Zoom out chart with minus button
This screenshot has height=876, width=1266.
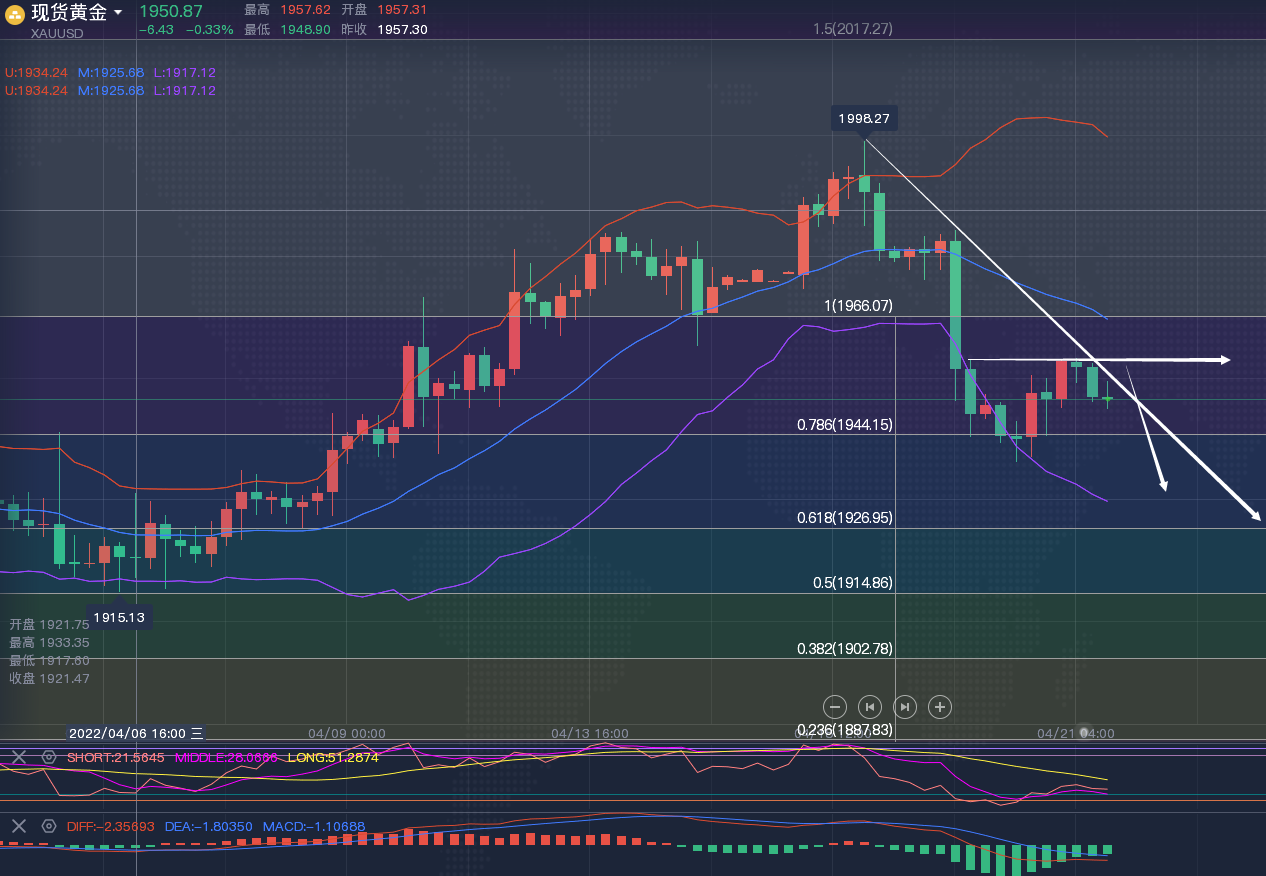(x=836, y=707)
